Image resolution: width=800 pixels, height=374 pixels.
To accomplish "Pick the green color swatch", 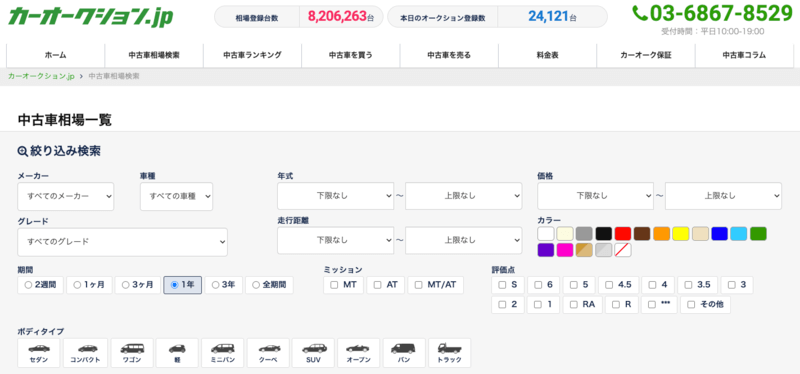I will (758, 234).
